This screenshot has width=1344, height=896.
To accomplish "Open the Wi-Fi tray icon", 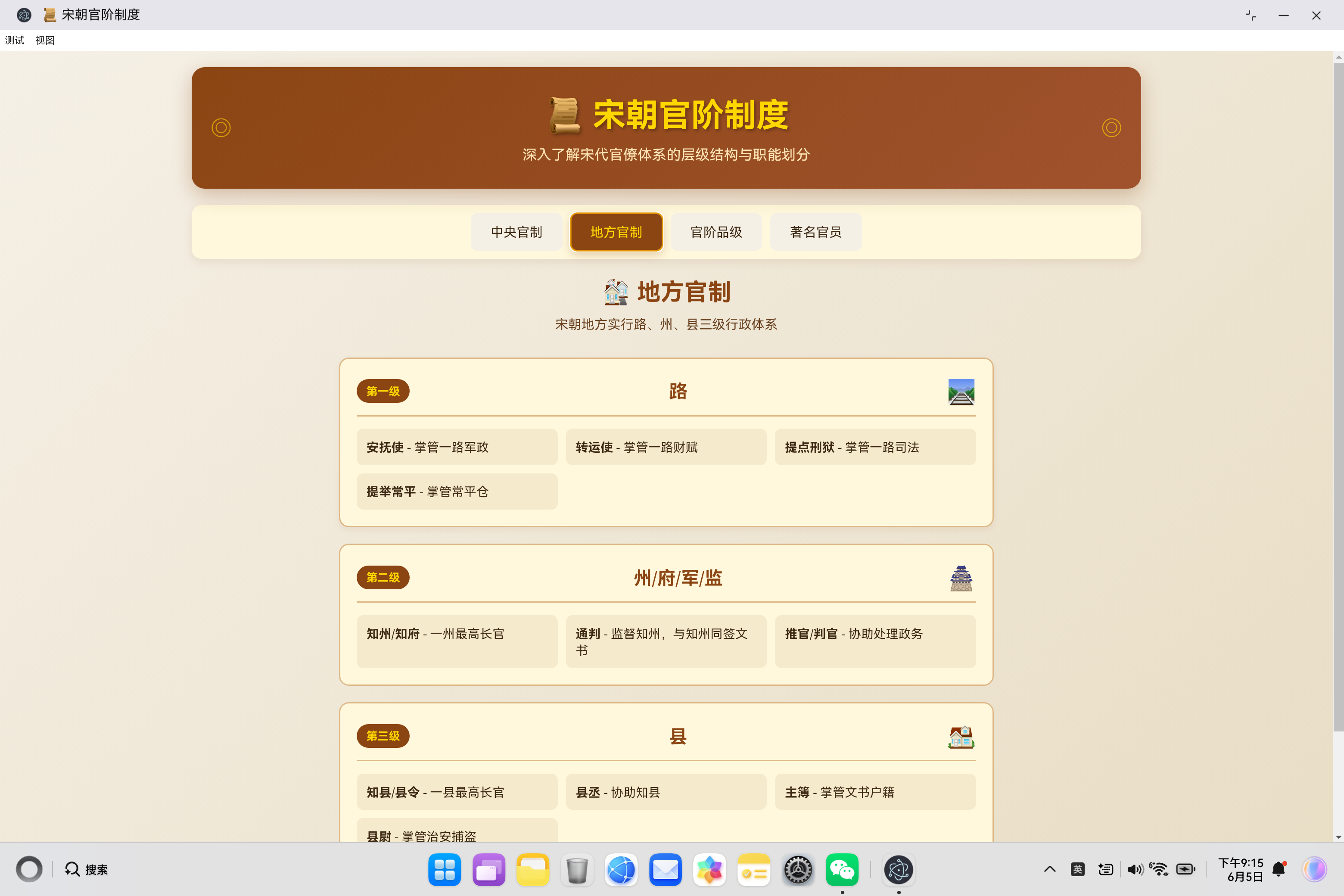I will (1159, 869).
